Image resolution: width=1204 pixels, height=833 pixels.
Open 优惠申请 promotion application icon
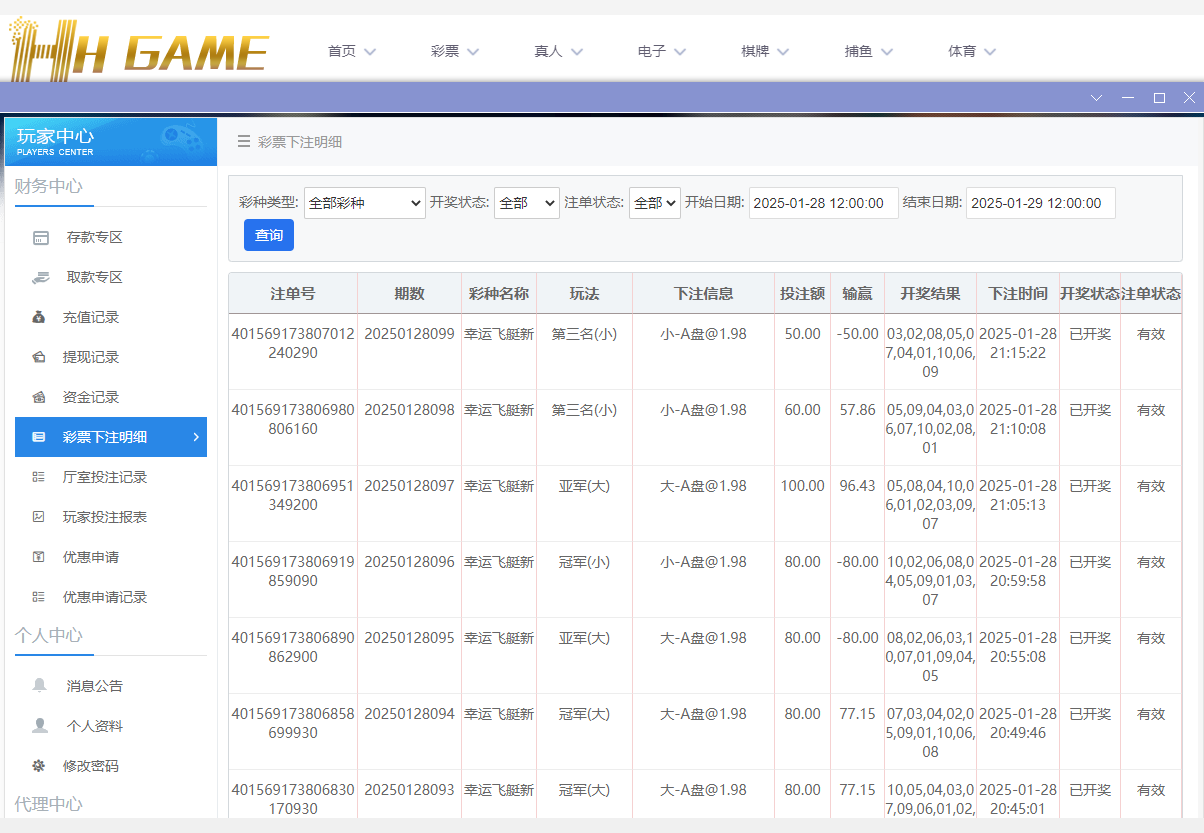pyautogui.click(x=37, y=557)
